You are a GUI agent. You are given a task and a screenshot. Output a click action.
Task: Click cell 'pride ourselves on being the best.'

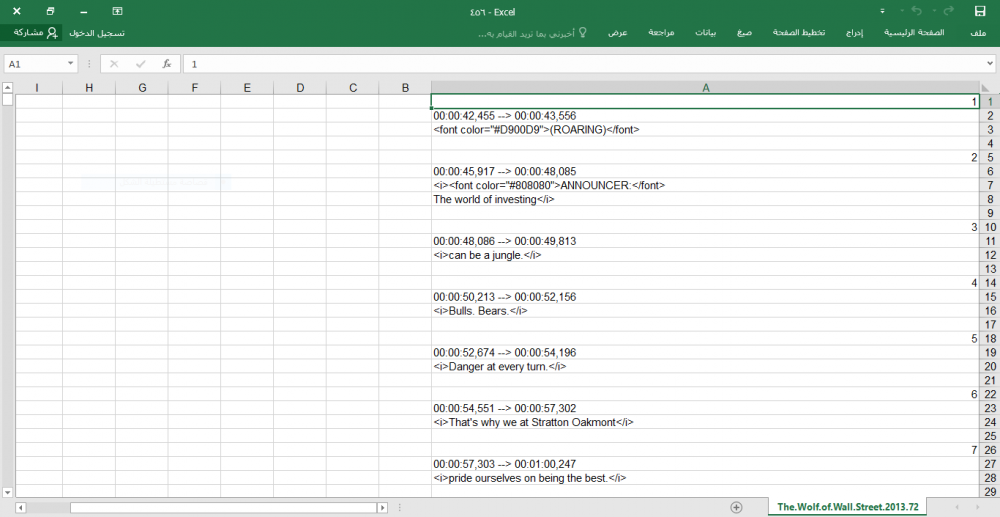(705, 478)
